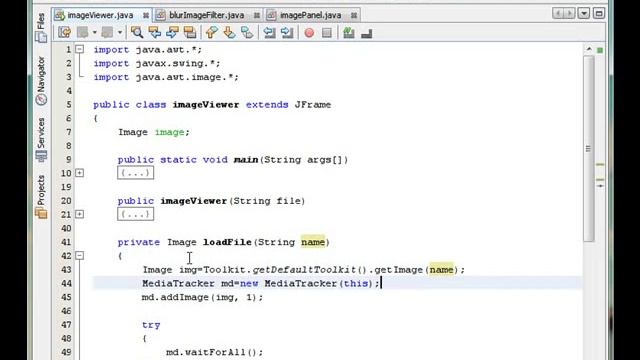Click the grayed Back navigation icon
The image size is (640, 360).
coord(82,32)
